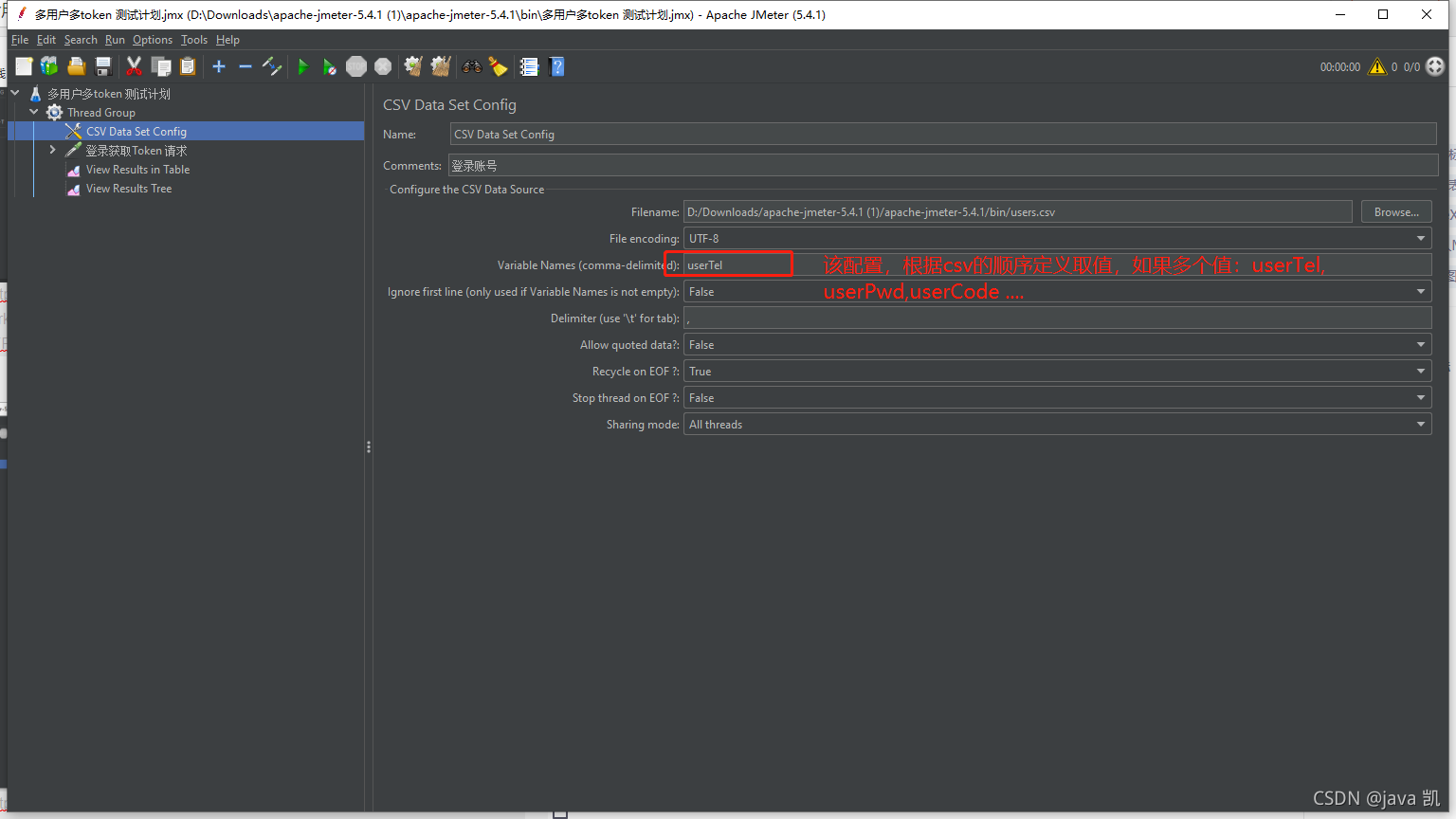
Task: Cut selected element with scissors icon
Action: coord(134,66)
